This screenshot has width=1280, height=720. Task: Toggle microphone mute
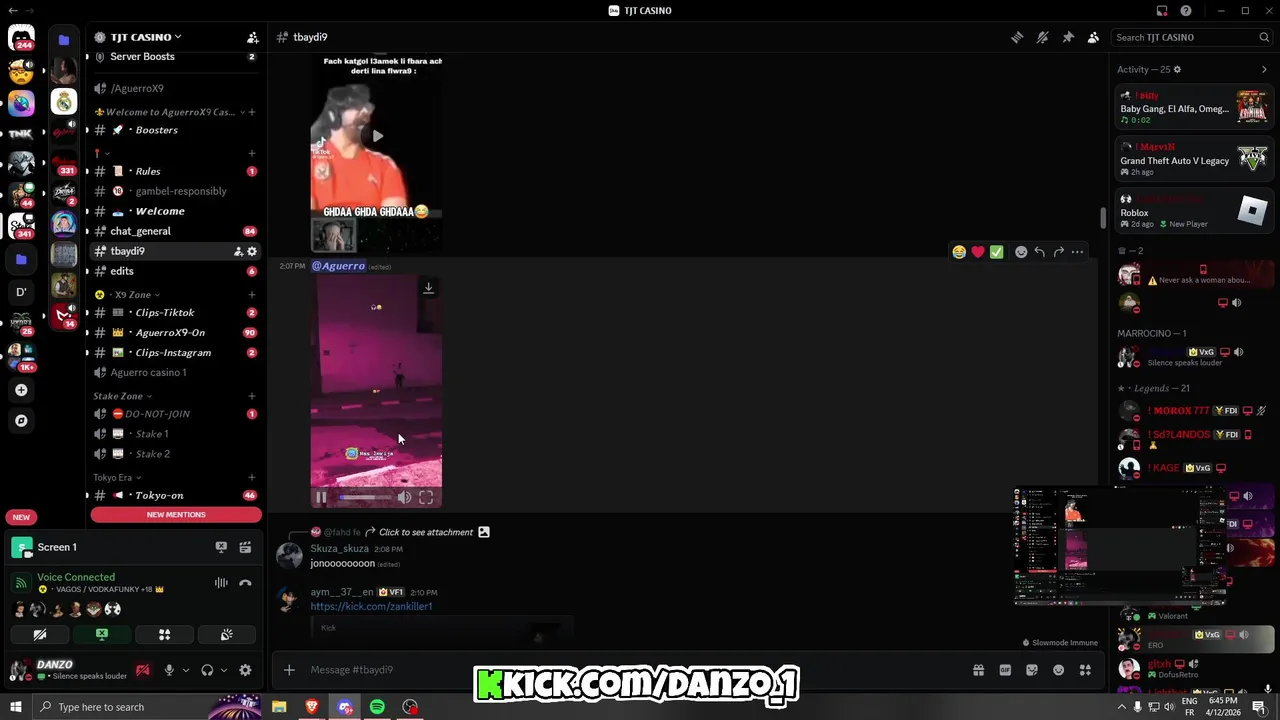coord(169,670)
